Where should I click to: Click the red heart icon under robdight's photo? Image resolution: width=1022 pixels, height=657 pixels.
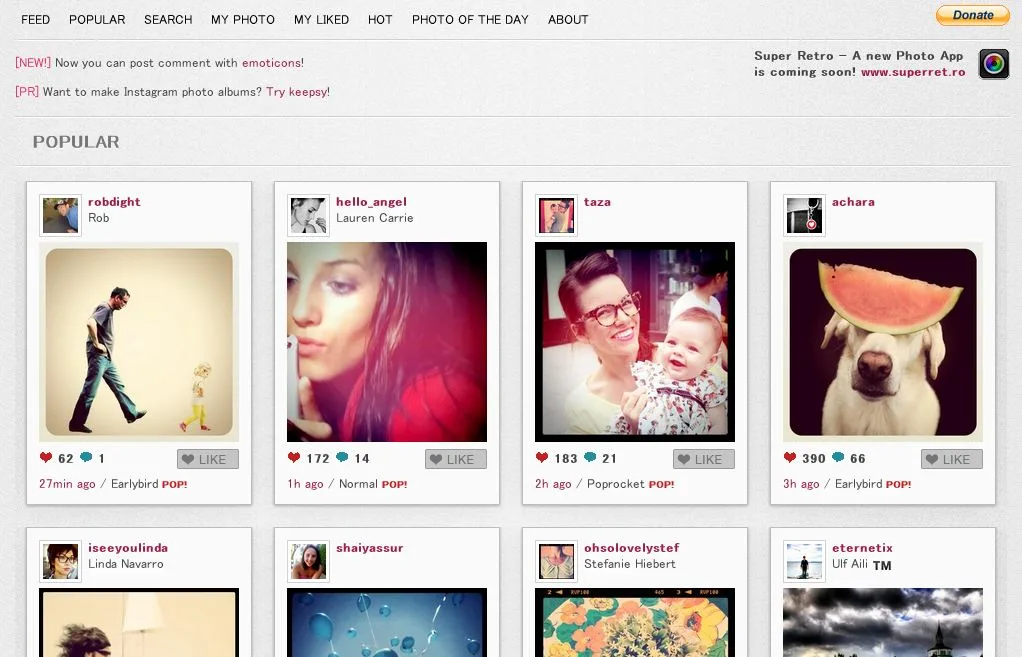click(x=46, y=458)
